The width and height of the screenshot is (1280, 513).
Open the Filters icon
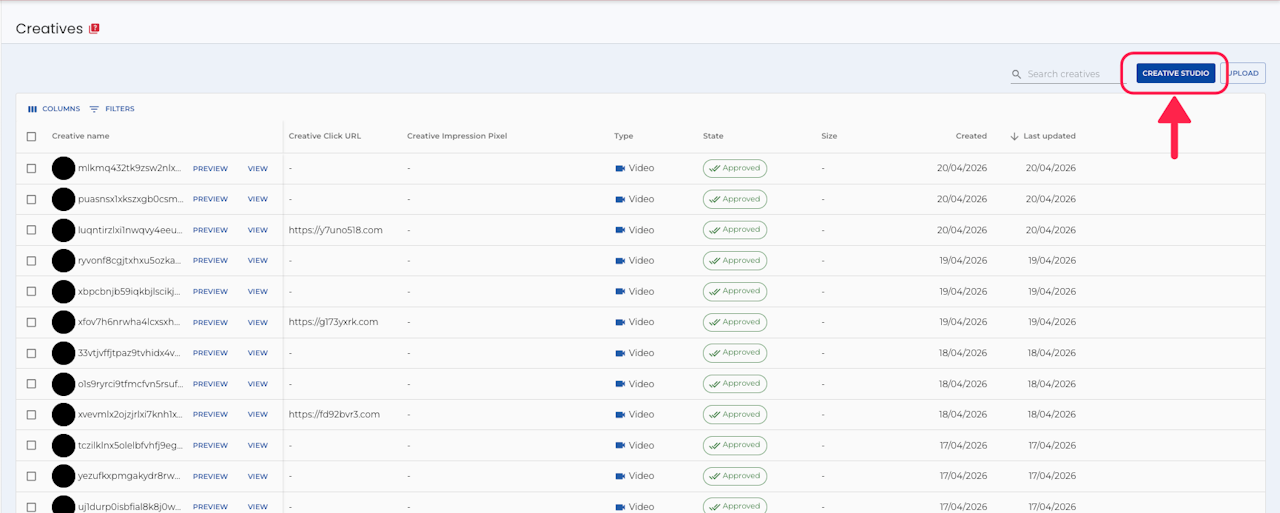pyautogui.click(x=94, y=109)
